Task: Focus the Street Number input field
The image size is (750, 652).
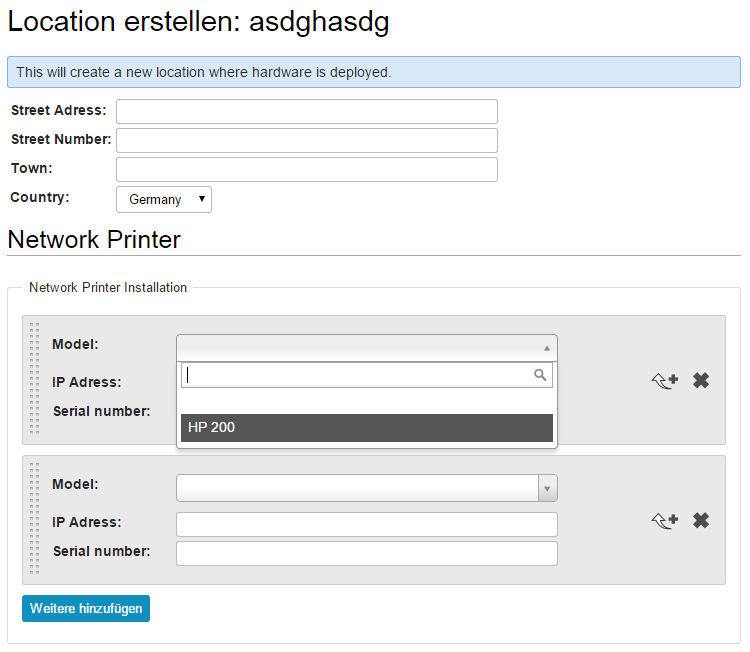Action: [x=307, y=141]
